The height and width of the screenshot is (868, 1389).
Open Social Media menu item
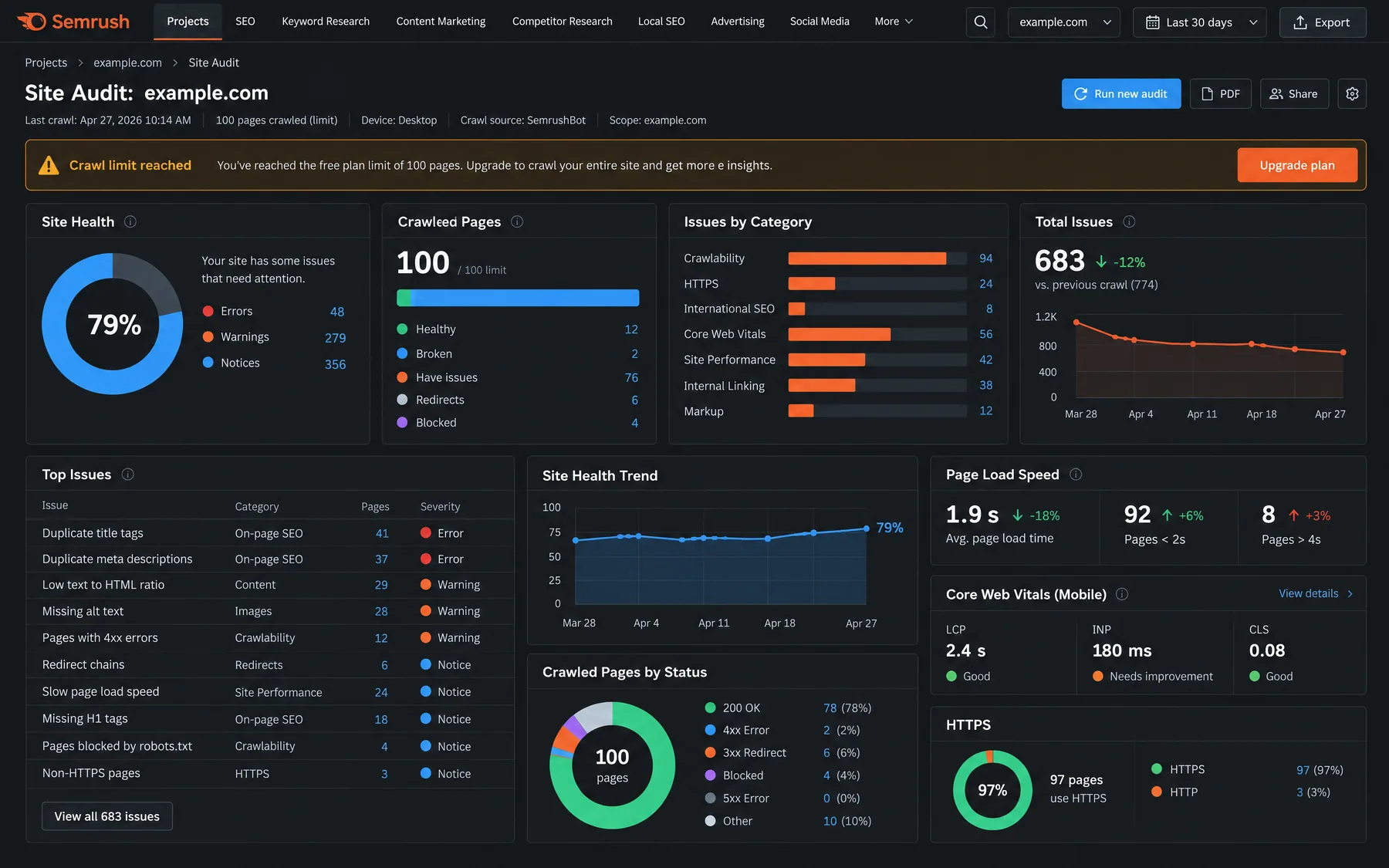(820, 22)
